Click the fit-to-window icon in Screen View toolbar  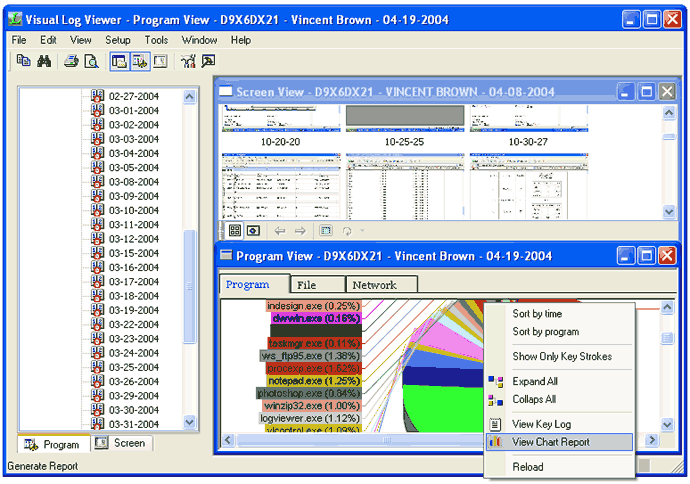pyautogui.click(x=326, y=230)
